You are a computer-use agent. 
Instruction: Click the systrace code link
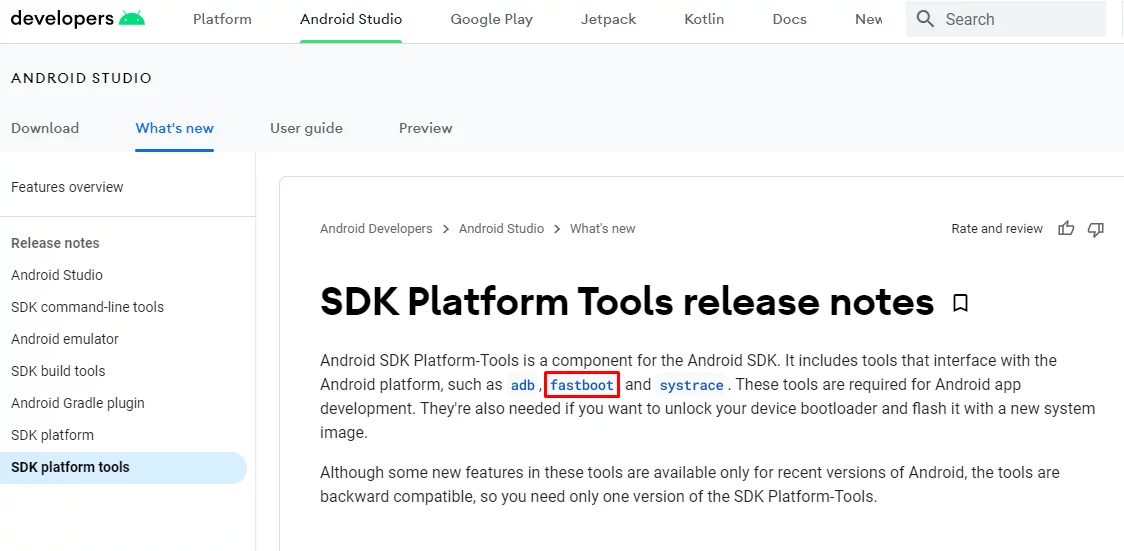tap(691, 385)
